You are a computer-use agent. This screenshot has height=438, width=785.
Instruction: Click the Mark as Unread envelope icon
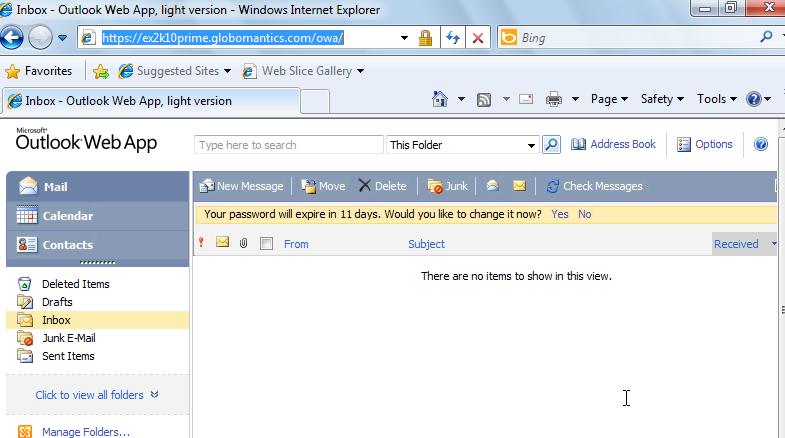(520, 186)
